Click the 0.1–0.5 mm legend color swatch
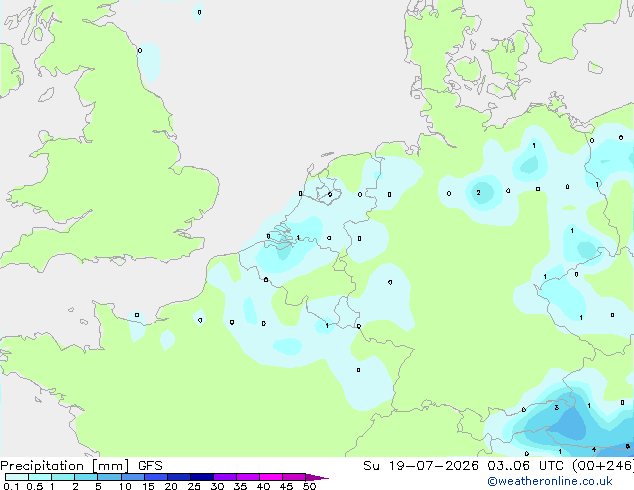 [x=17, y=477]
